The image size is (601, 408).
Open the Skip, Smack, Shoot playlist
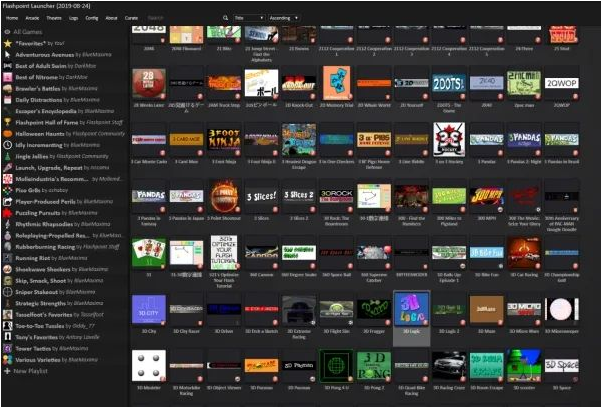pos(64,281)
